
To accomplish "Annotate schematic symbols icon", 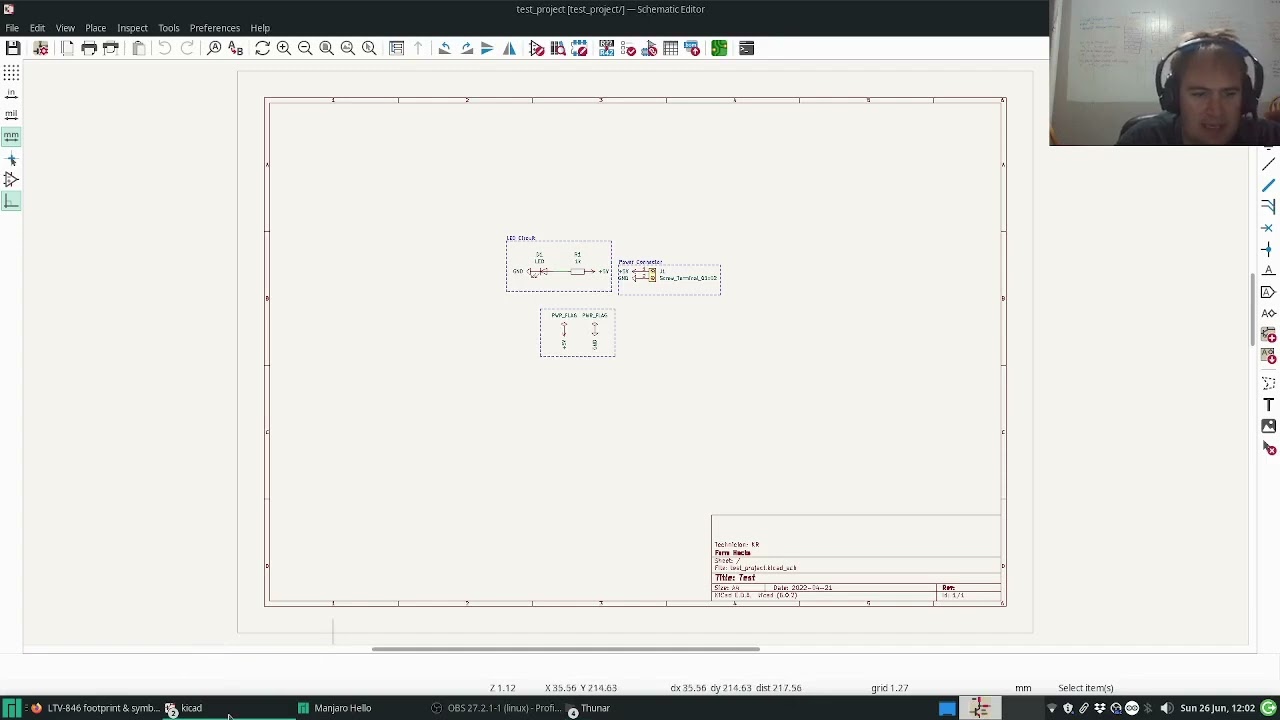I will pos(607,48).
